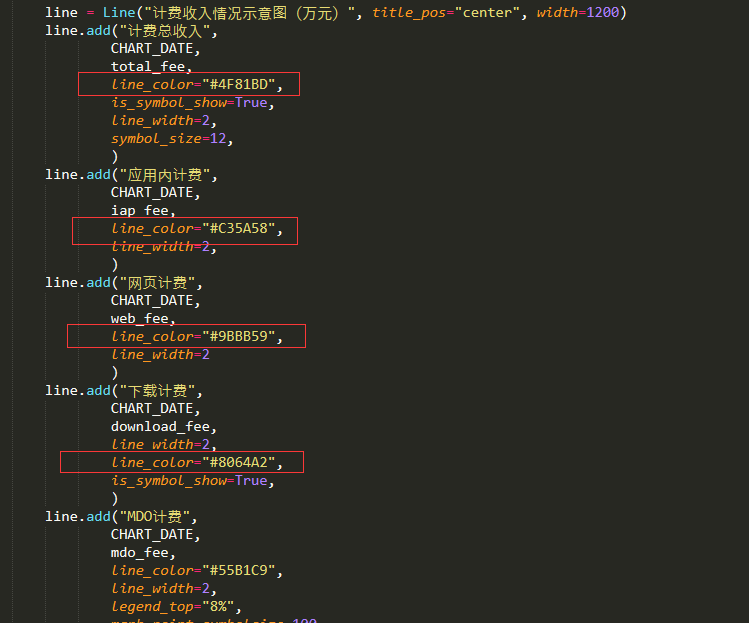This screenshot has height=623, width=749.
Task: Click is_symbol_show=True under download_fee
Action: (x=189, y=481)
